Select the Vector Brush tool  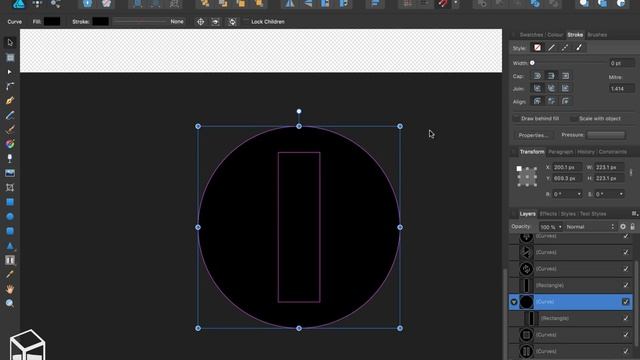(10, 129)
